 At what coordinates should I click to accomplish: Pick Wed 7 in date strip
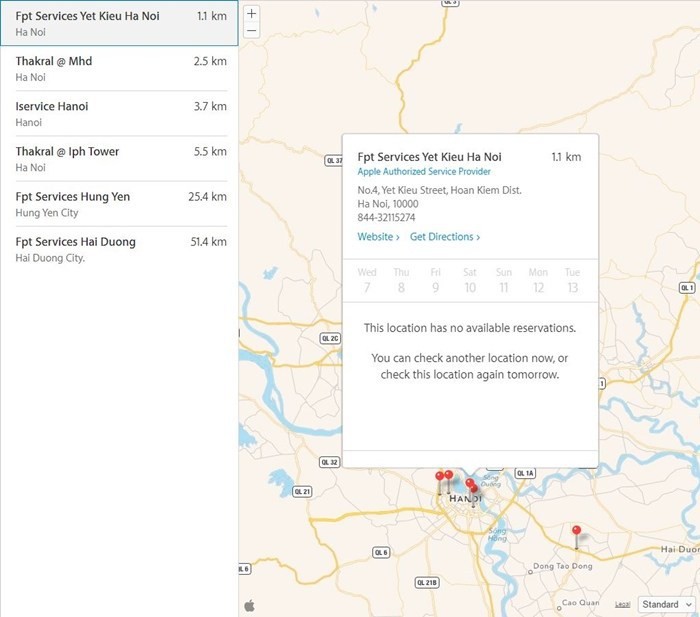pyautogui.click(x=367, y=280)
